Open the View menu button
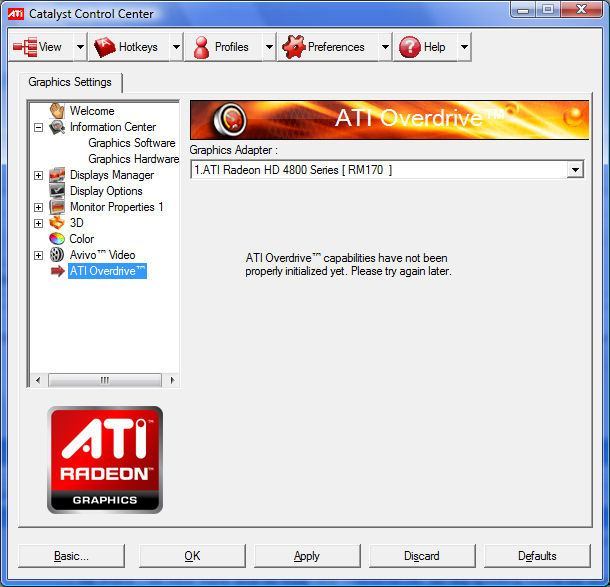The width and height of the screenshot is (610, 587). pyautogui.click(x=41, y=47)
